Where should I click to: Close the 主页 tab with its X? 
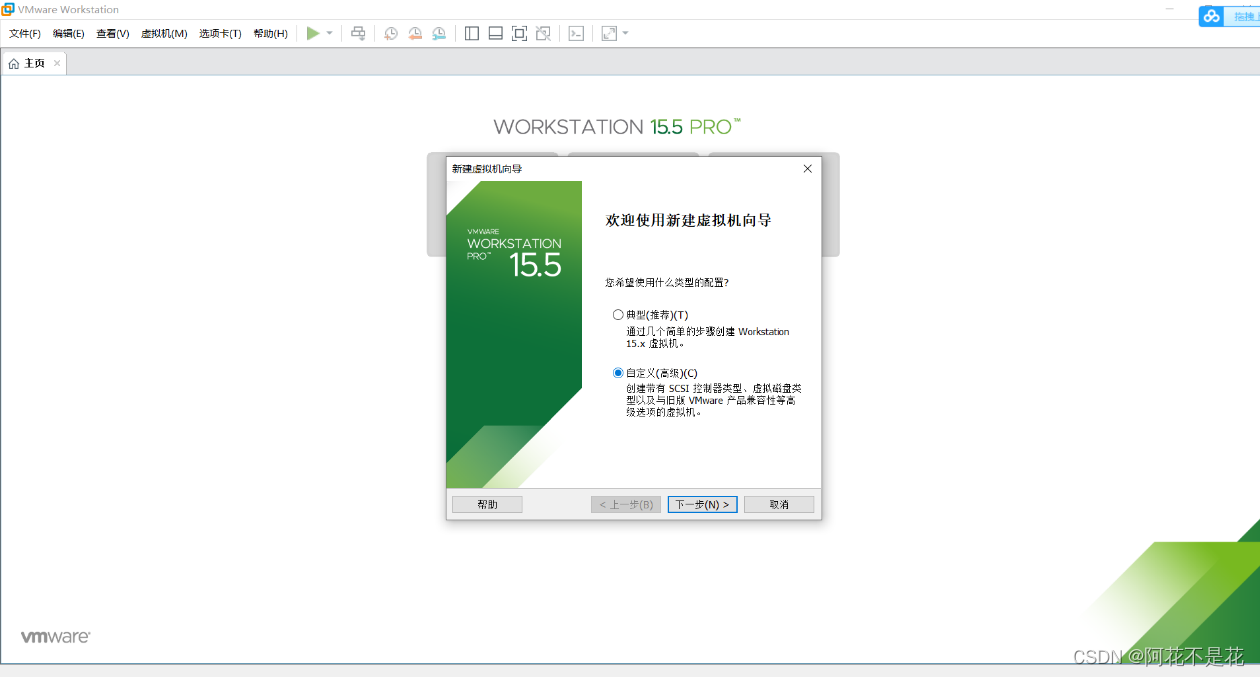click(x=57, y=63)
